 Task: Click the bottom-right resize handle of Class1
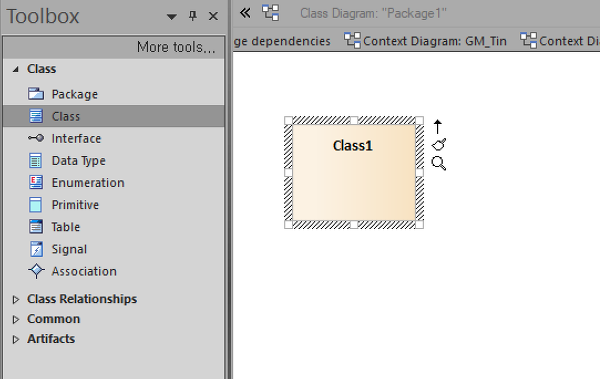pos(419,225)
